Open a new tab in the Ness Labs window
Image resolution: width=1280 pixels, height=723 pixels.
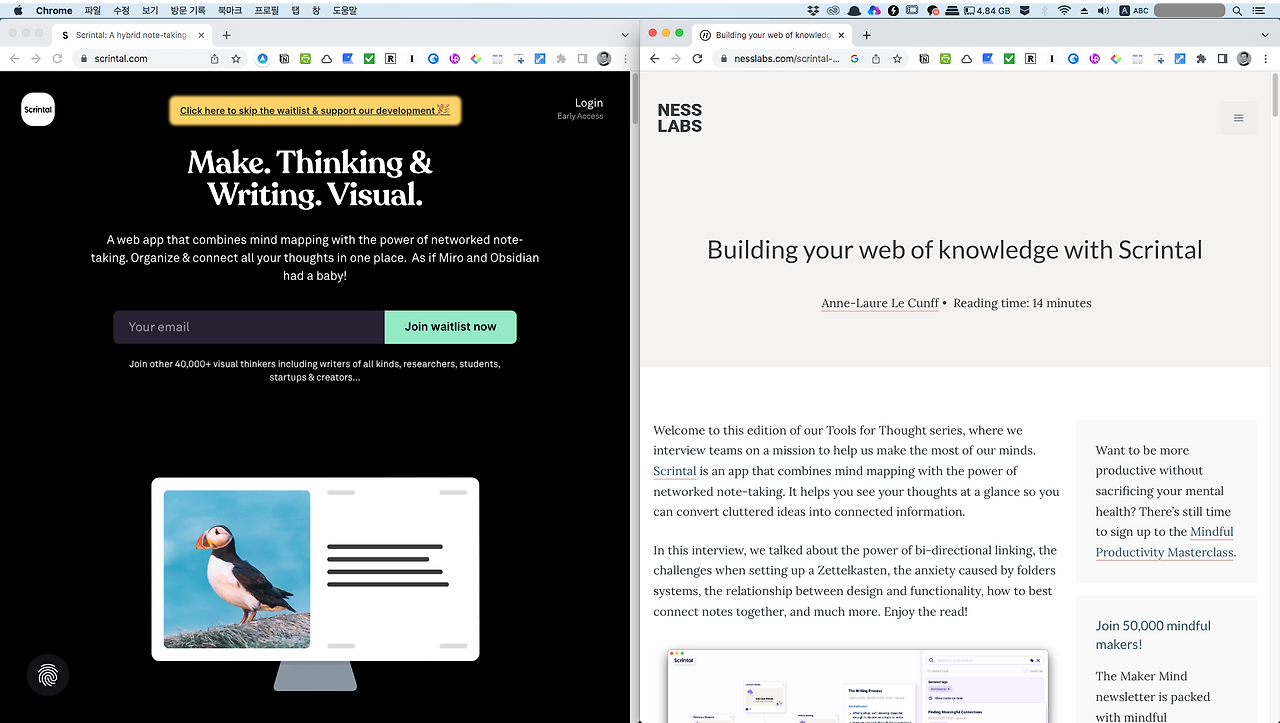[x=866, y=35]
